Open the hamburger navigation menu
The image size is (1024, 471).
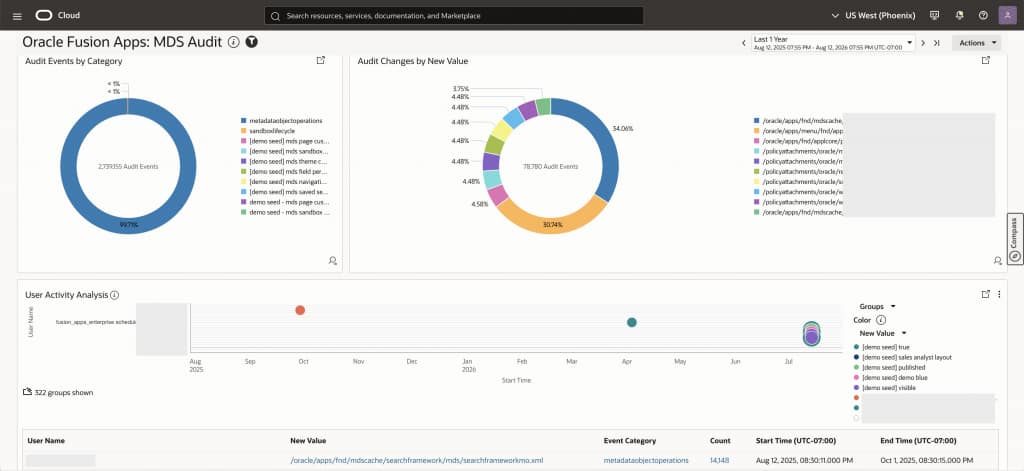[x=17, y=16]
